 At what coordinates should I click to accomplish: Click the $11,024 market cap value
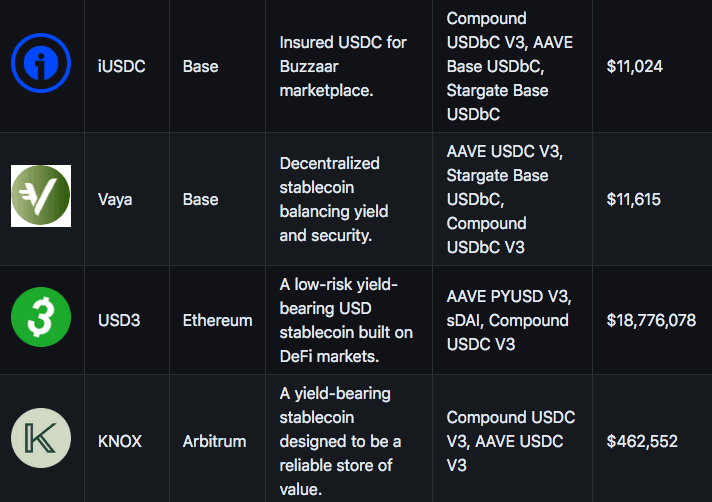[634, 67]
